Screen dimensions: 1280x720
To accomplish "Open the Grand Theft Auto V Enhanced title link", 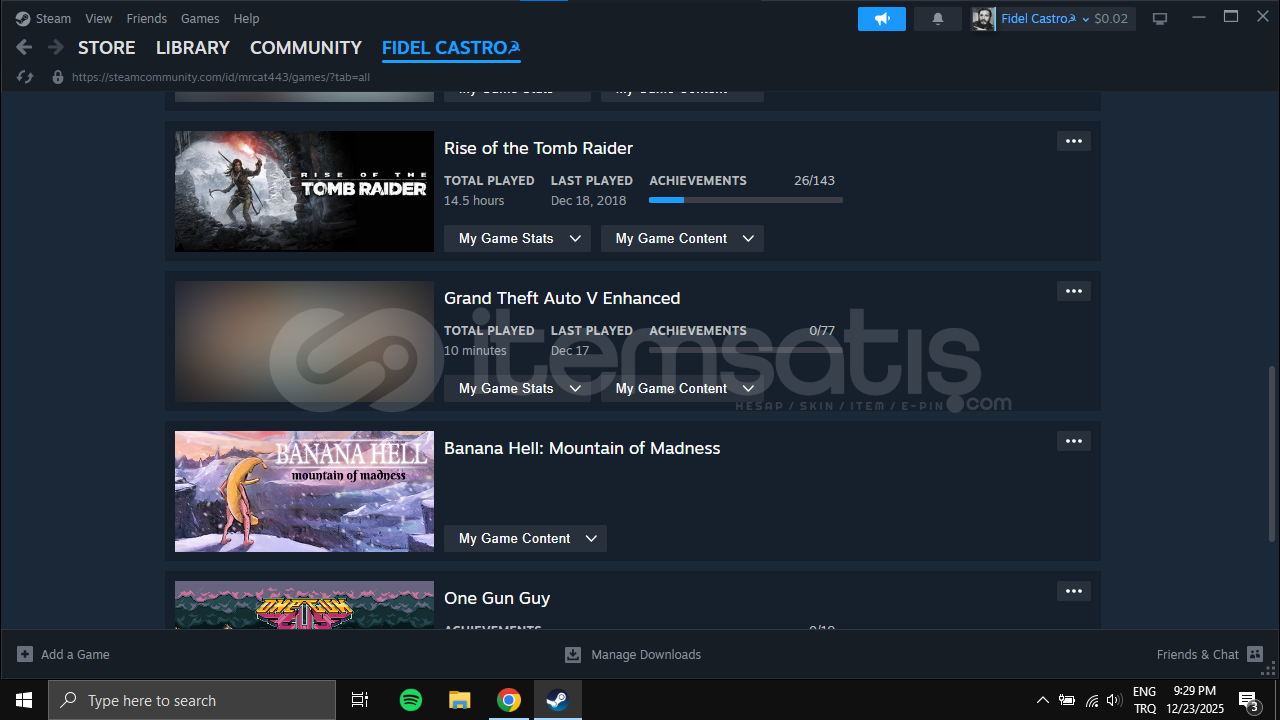I will [562, 298].
